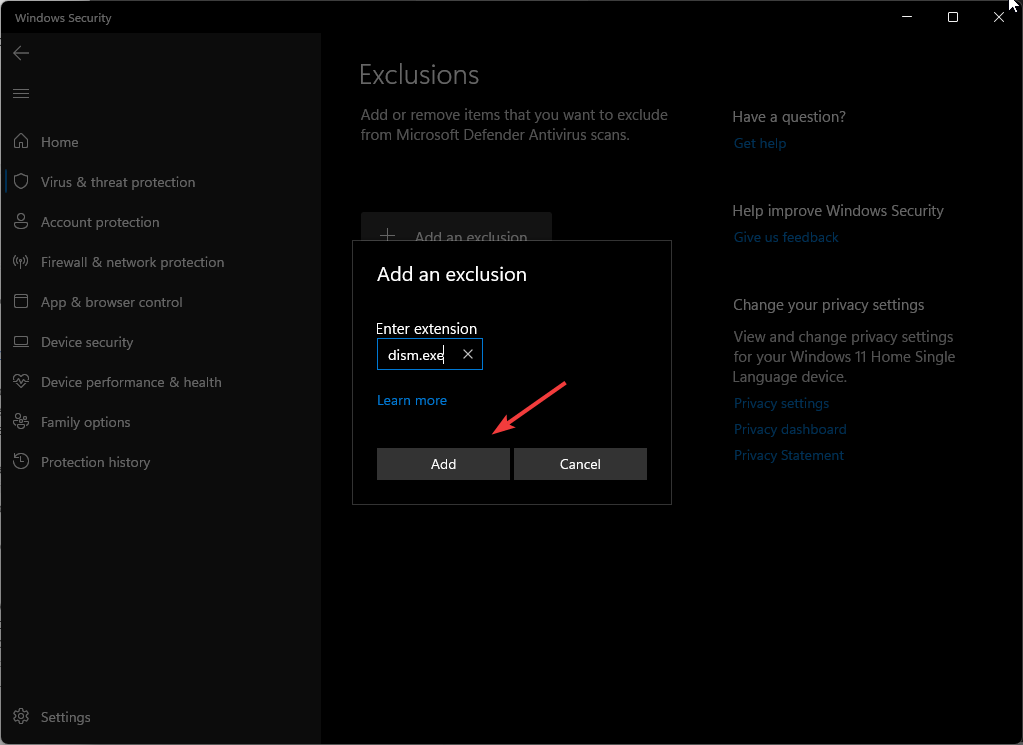Image resolution: width=1023 pixels, height=745 pixels.
Task: Click the Add button in the dialog
Action: (x=444, y=464)
